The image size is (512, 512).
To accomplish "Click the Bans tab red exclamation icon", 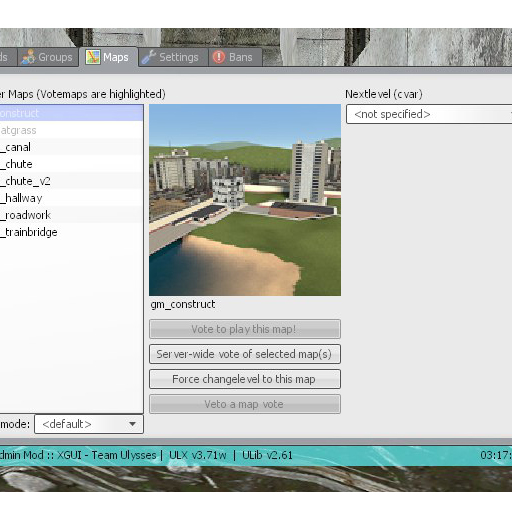I will (x=219, y=57).
